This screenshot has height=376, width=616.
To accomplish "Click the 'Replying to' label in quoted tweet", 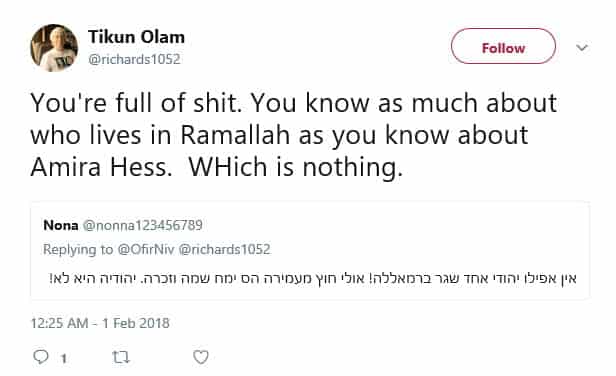I will 78,249.
